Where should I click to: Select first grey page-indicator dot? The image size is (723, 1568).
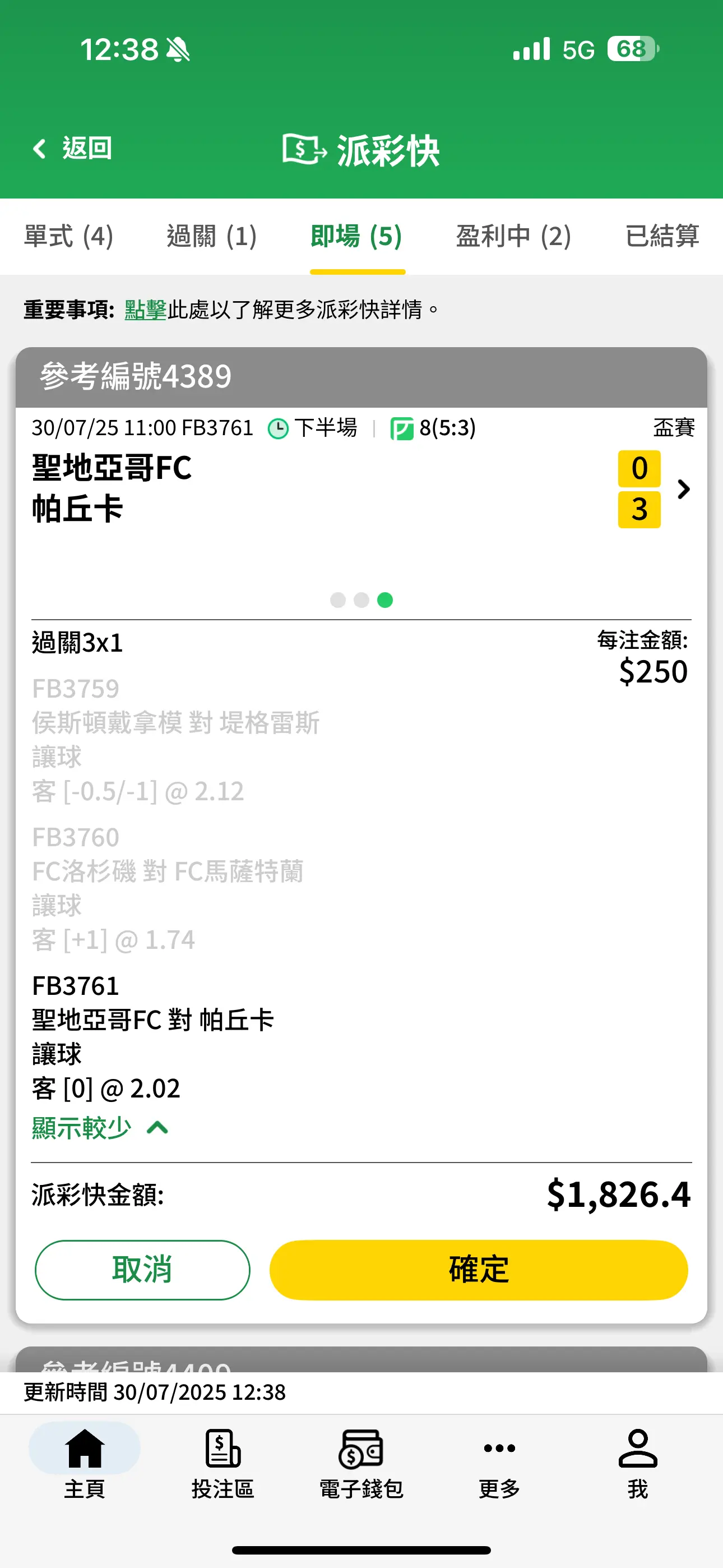[x=338, y=600]
